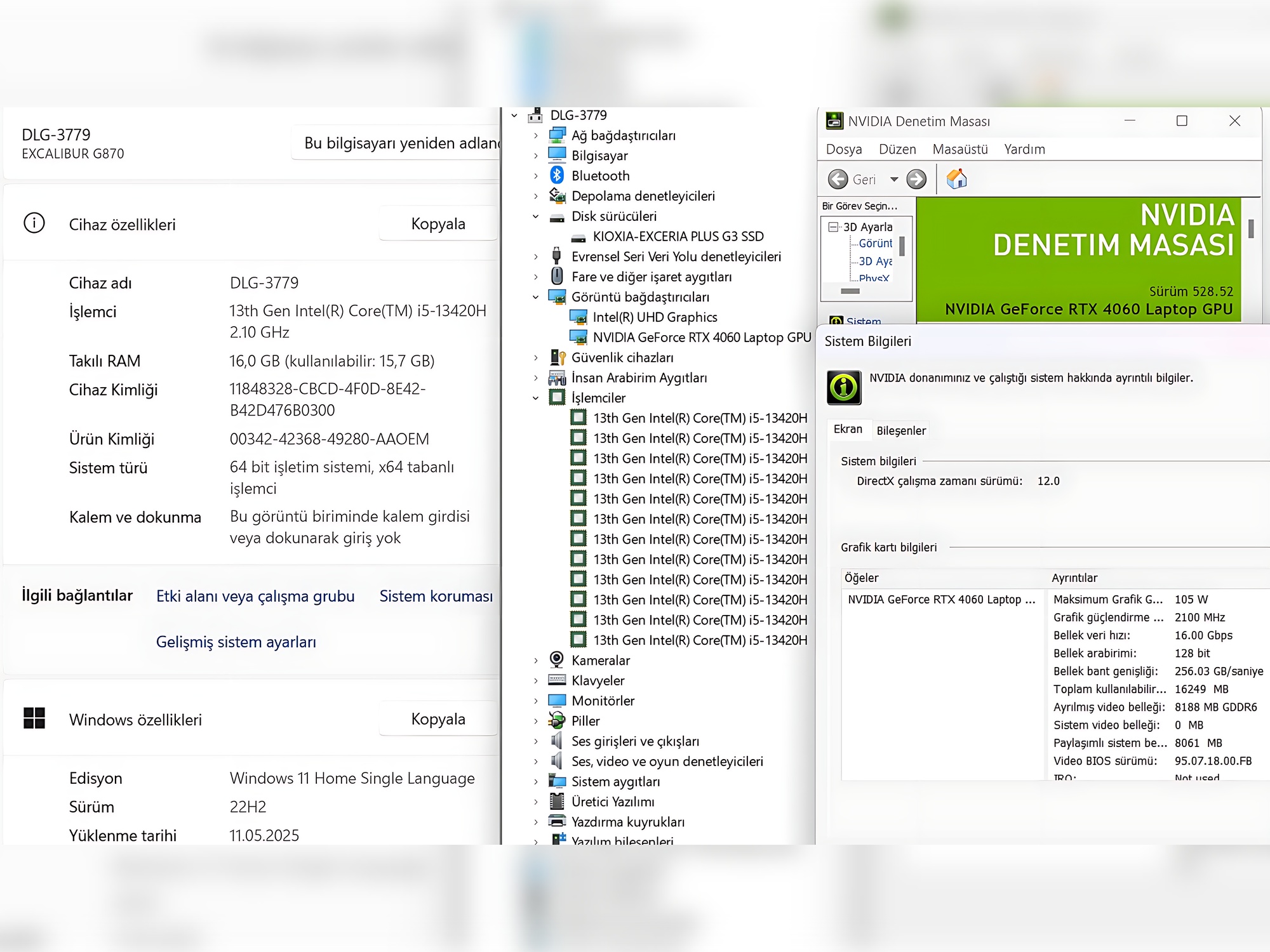This screenshot has width=1270, height=952.
Task: Click the İnsan Arabirim Aygıtları icon
Action: click(557, 378)
